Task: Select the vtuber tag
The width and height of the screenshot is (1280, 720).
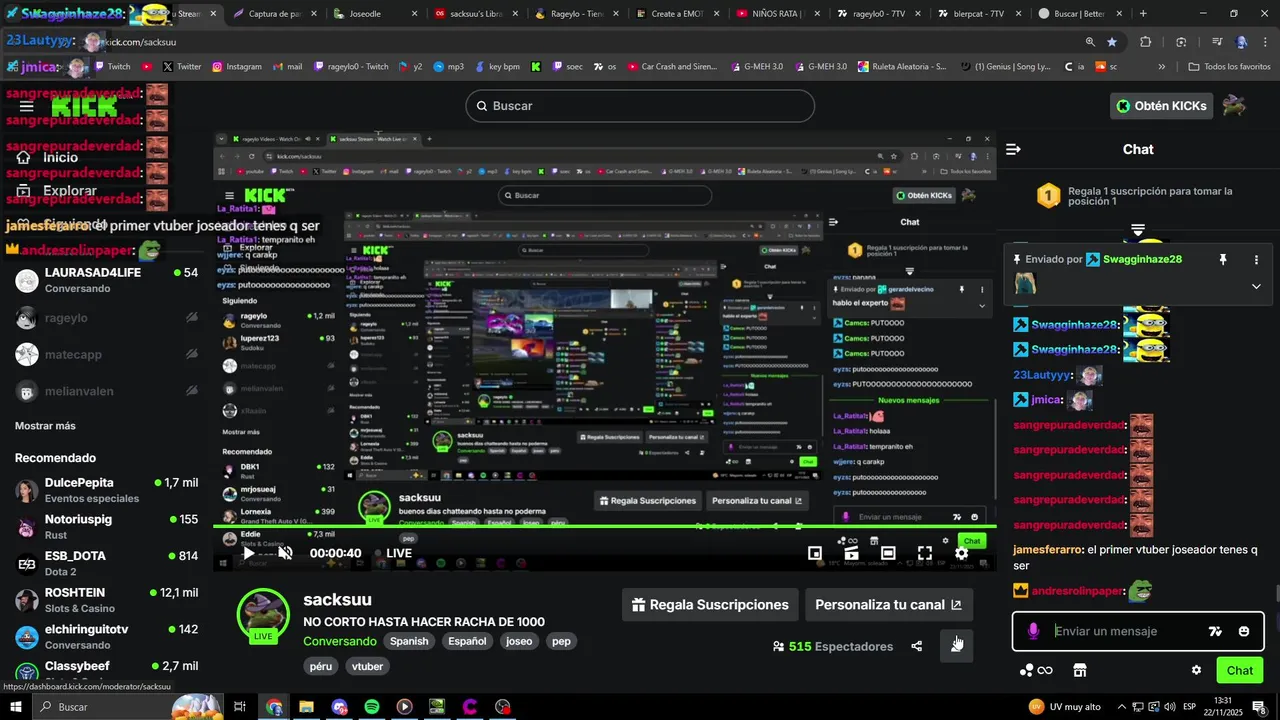Action: click(367, 666)
